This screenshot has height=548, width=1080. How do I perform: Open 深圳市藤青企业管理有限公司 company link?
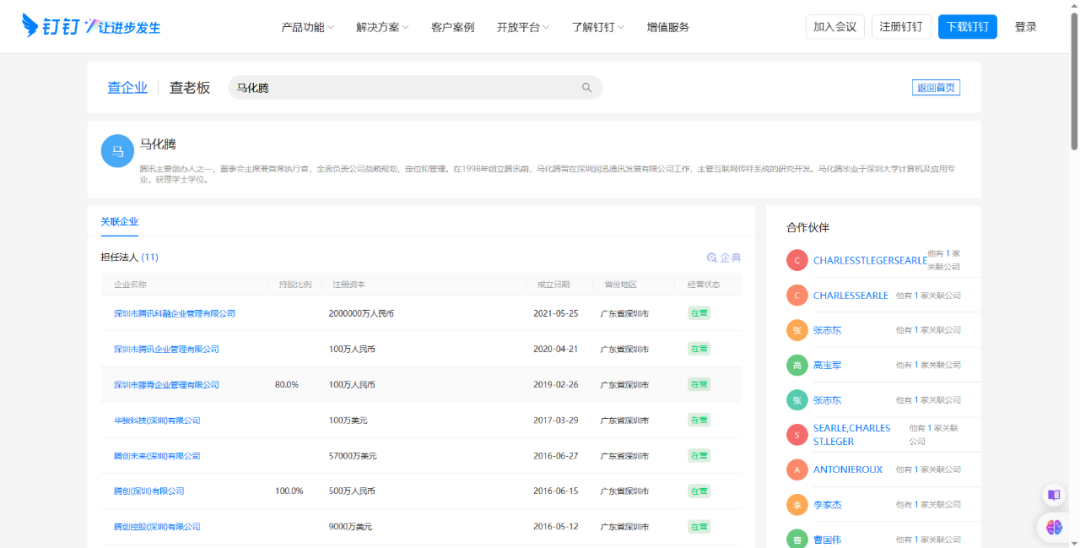coord(166,385)
